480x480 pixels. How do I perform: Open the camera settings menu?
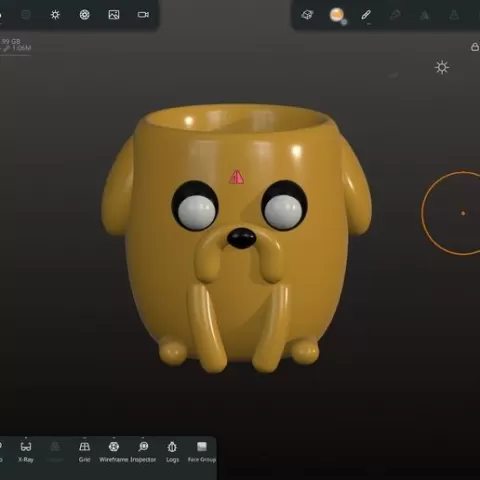pyautogui.click(x=143, y=15)
